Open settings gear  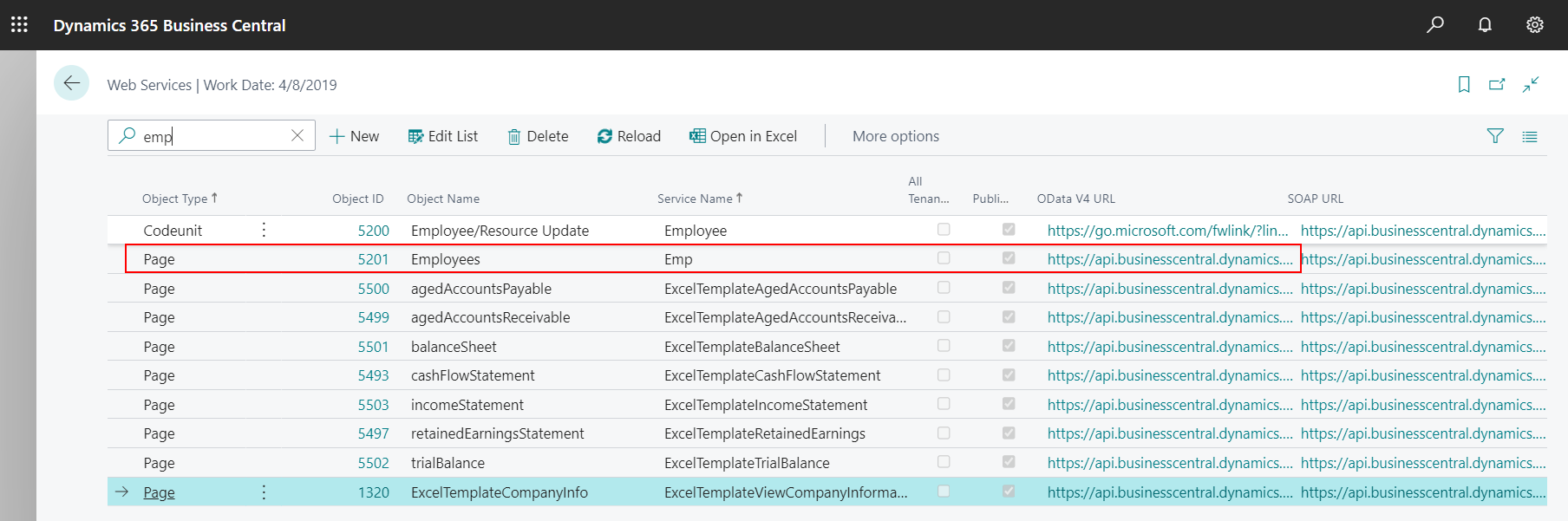(1534, 24)
